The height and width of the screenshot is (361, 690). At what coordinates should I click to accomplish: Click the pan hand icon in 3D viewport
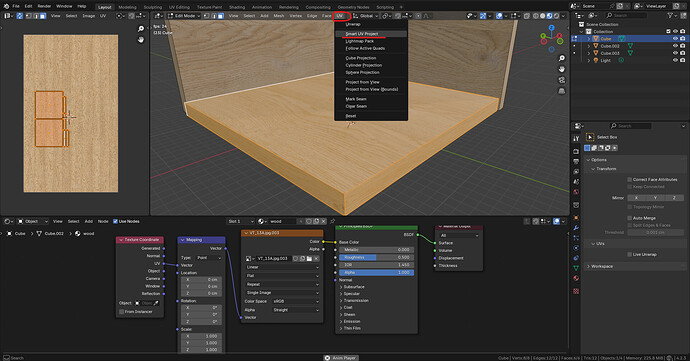(x=562, y=69)
